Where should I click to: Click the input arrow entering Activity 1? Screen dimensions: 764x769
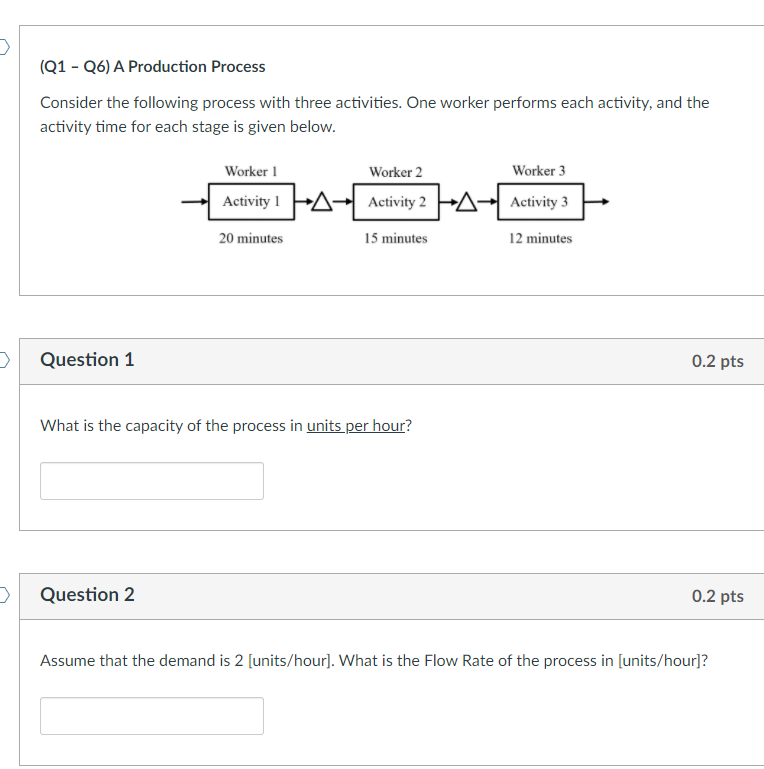(x=194, y=202)
